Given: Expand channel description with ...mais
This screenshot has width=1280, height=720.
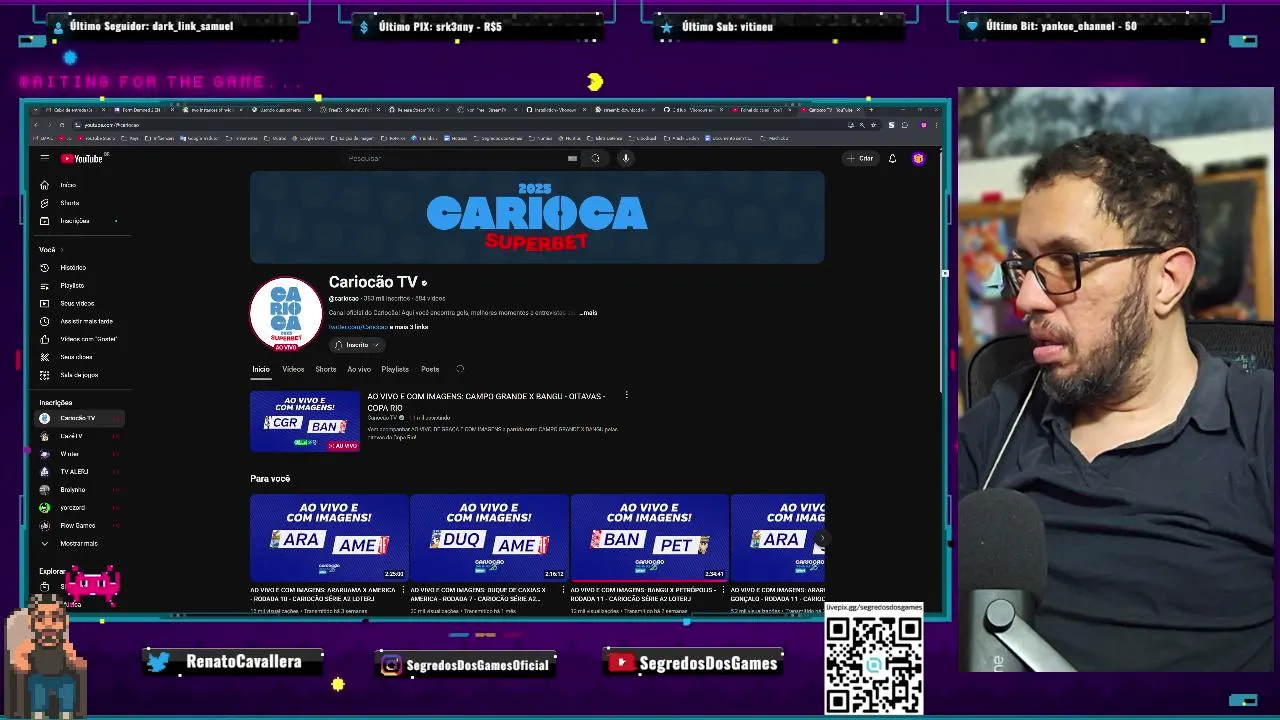Looking at the screenshot, I should click(x=587, y=313).
